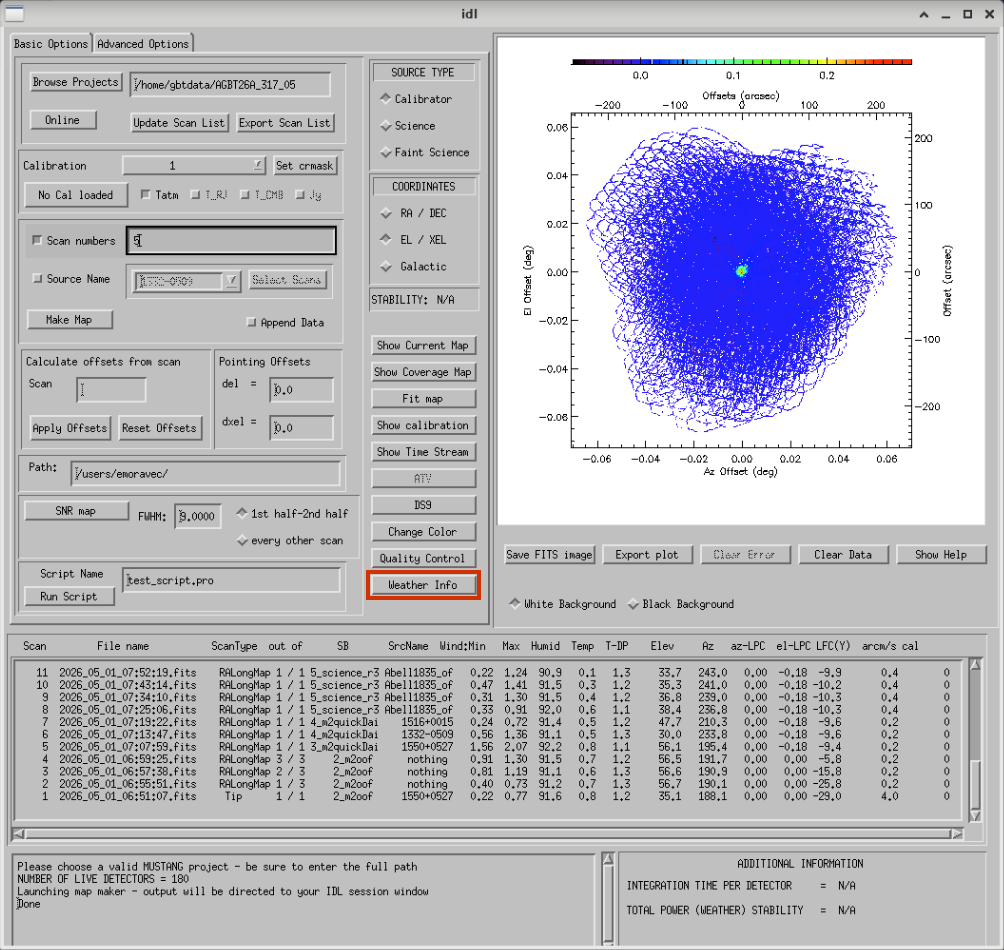1004x950 pixels.
Task: Select 1st half-2nd half option
Action: [242, 513]
